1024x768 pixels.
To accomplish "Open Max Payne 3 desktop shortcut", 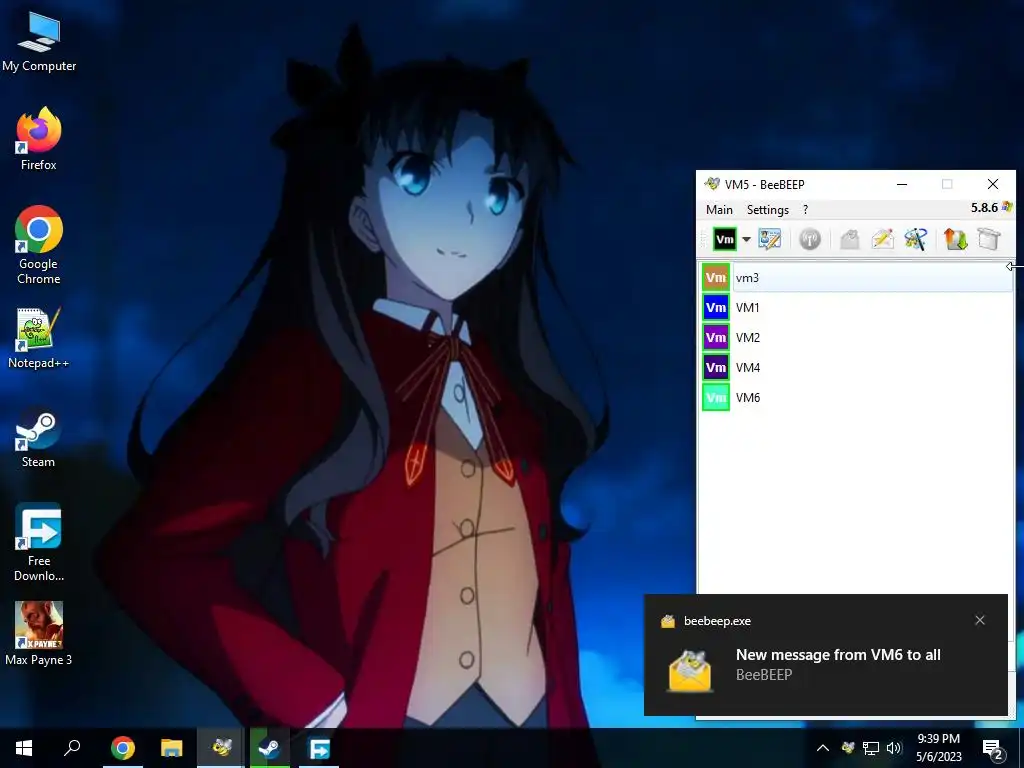I will tap(39, 633).
